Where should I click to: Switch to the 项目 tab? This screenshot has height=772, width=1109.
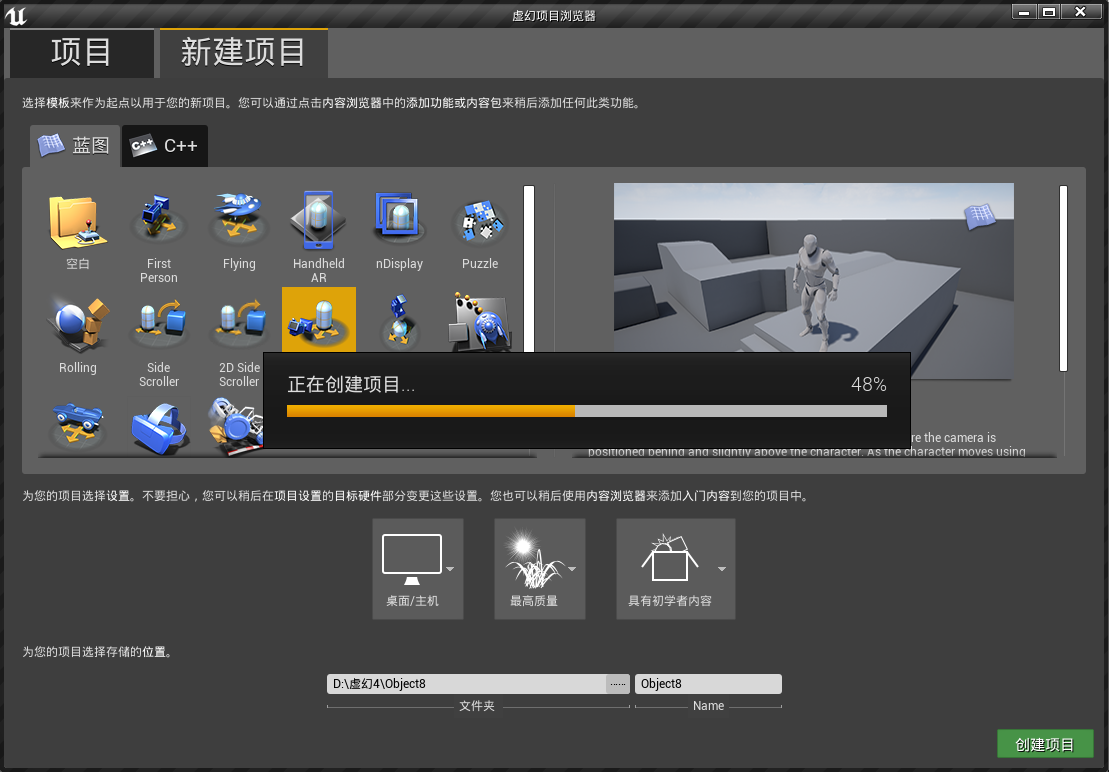[81, 53]
